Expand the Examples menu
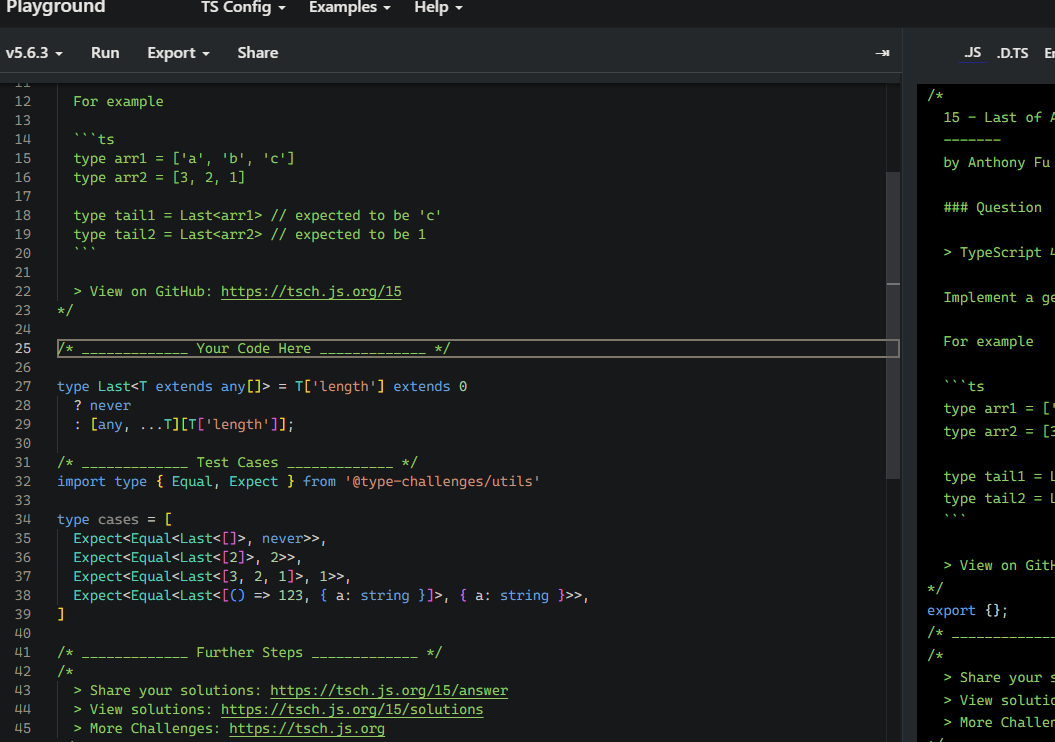Image resolution: width=1055 pixels, height=742 pixels. click(x=349, y=7)
